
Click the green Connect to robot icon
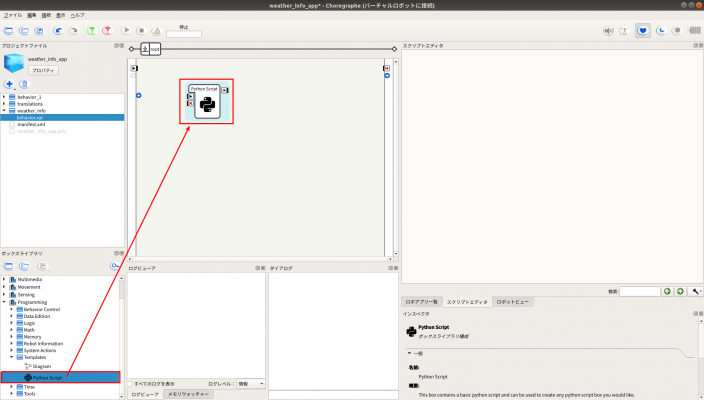(x=91, y=31)
